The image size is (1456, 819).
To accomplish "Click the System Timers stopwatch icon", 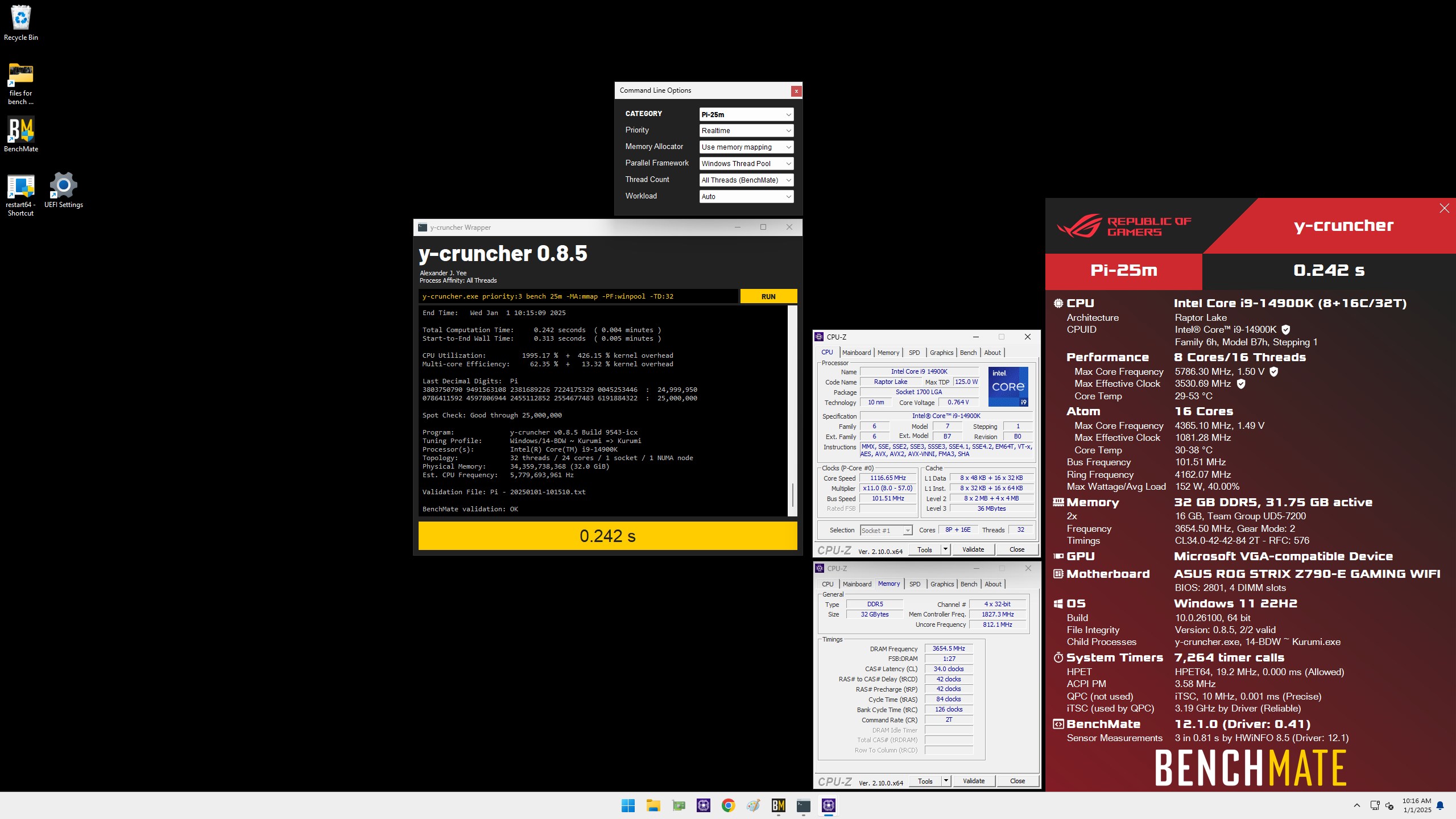I will (1058, 657).
